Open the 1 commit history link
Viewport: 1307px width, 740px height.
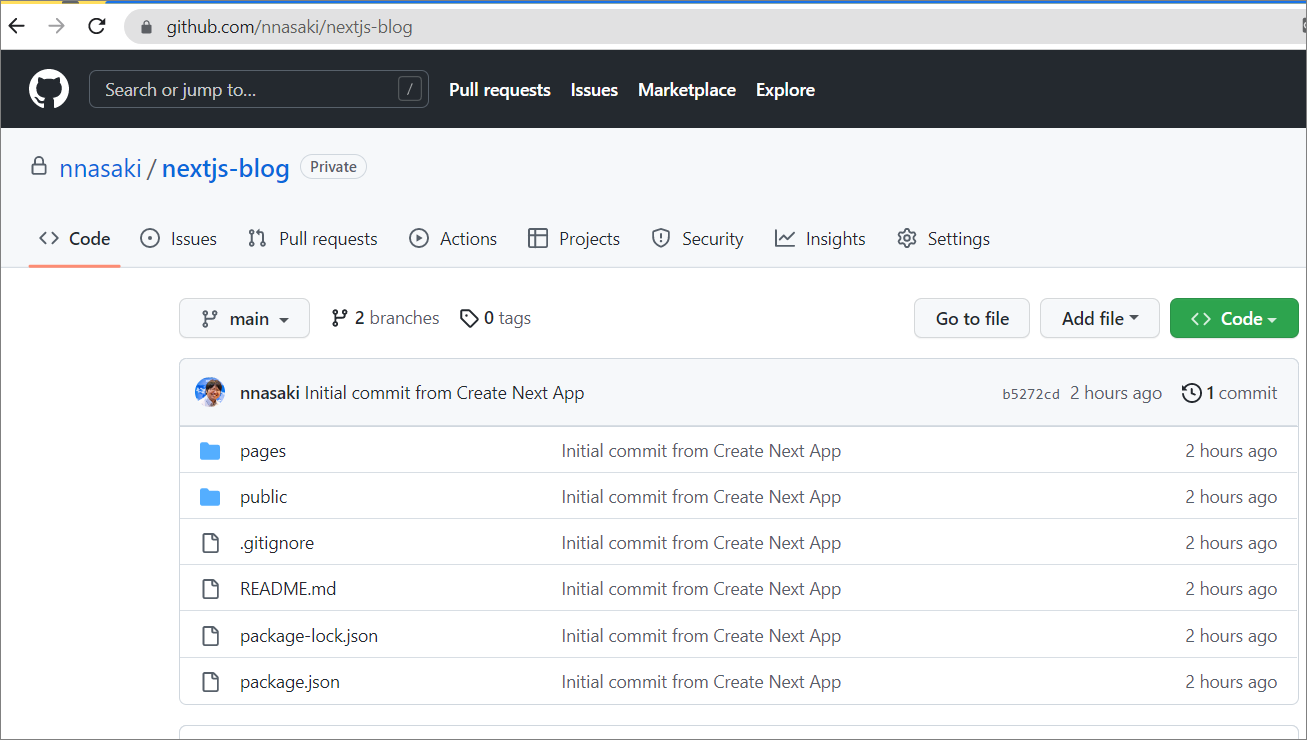(1230, 393)
